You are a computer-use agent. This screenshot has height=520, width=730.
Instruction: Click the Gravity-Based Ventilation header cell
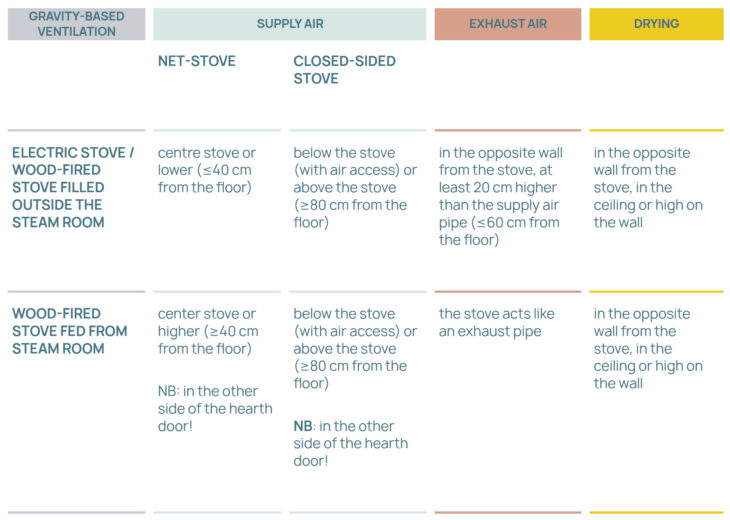click(x=76, y=24)
